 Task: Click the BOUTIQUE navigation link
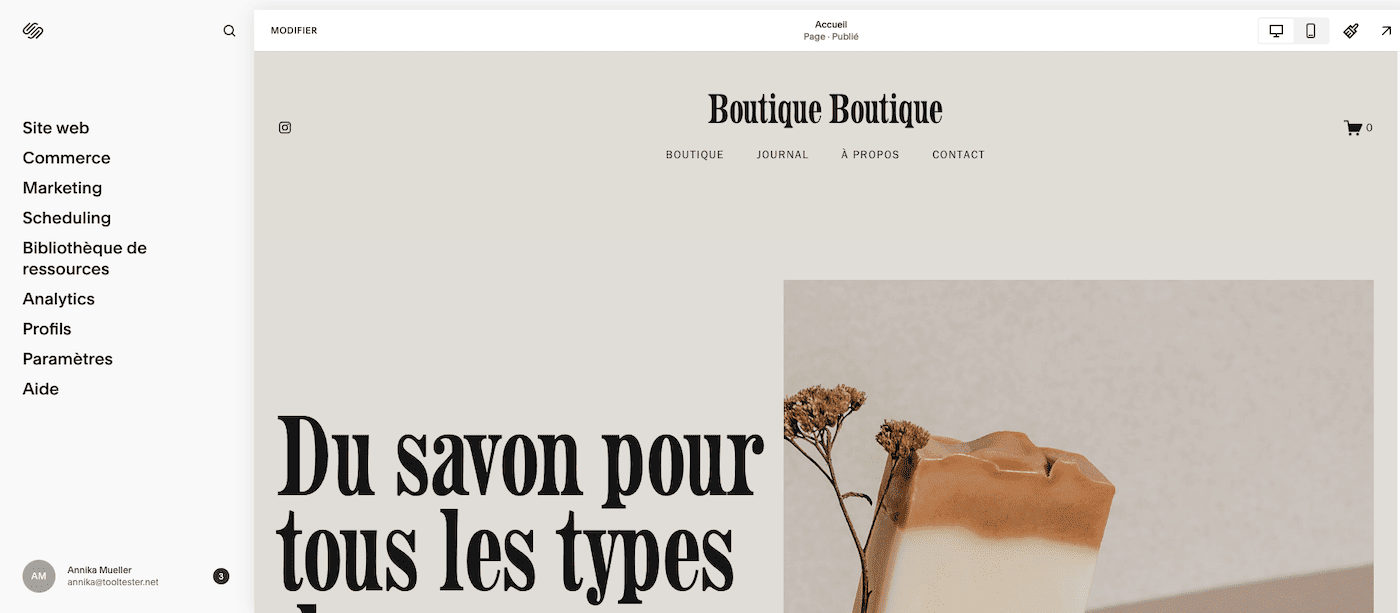pos(695,155)
